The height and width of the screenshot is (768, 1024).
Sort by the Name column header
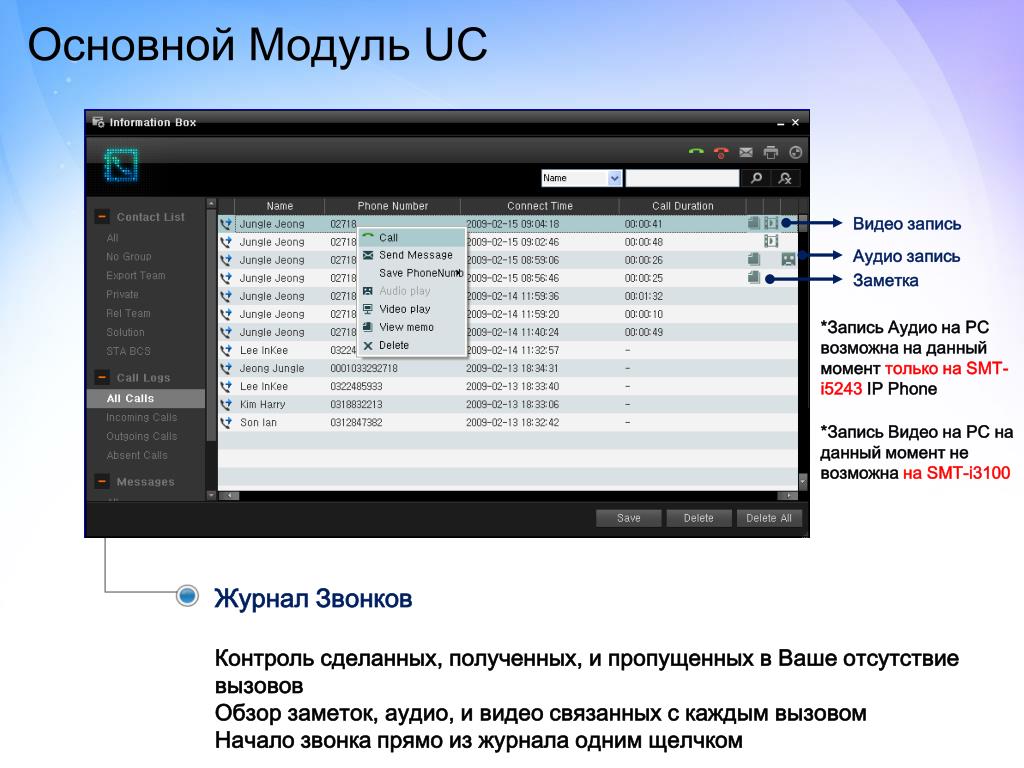pos(280,206)
